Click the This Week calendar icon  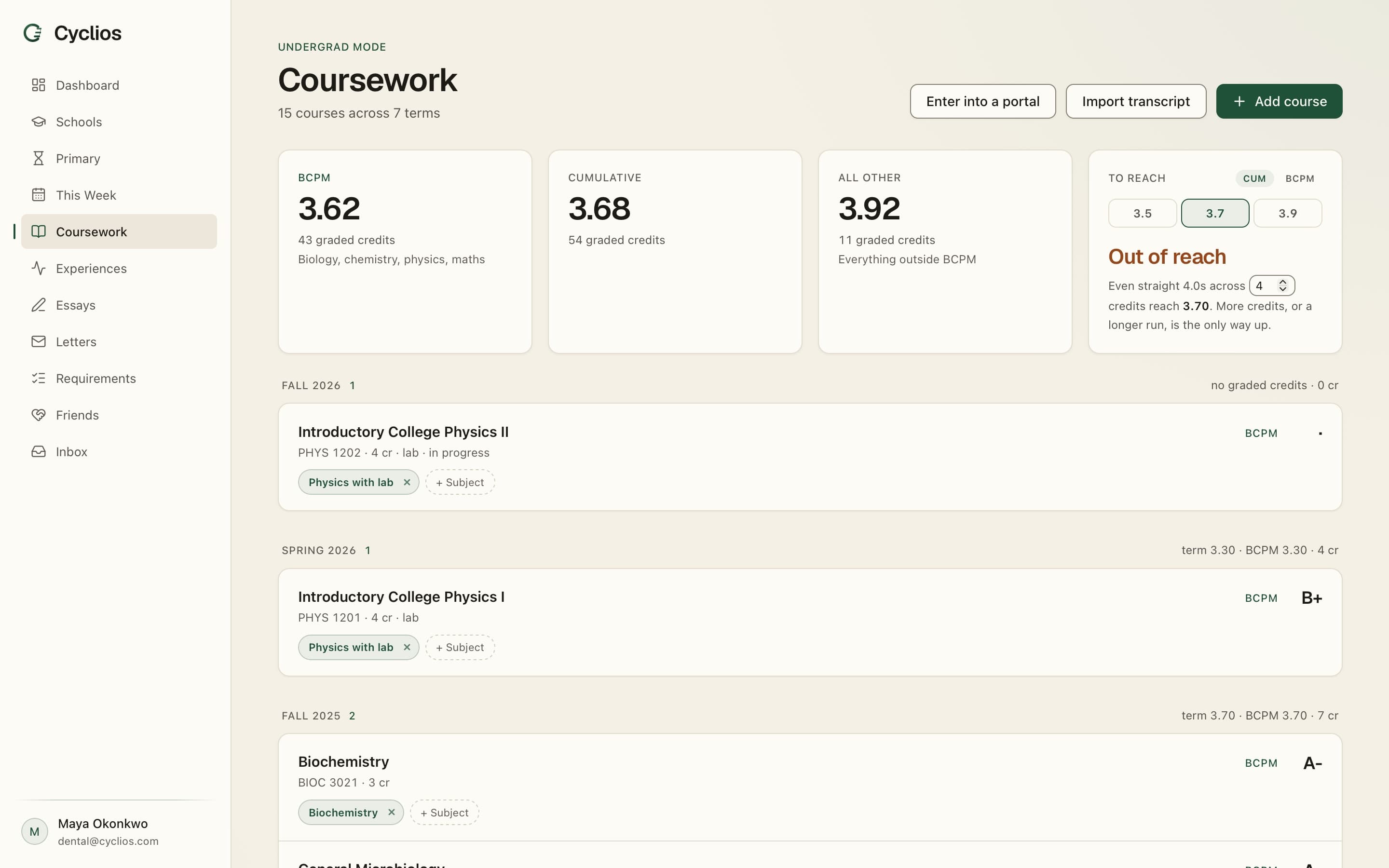[x=39, y=195]
